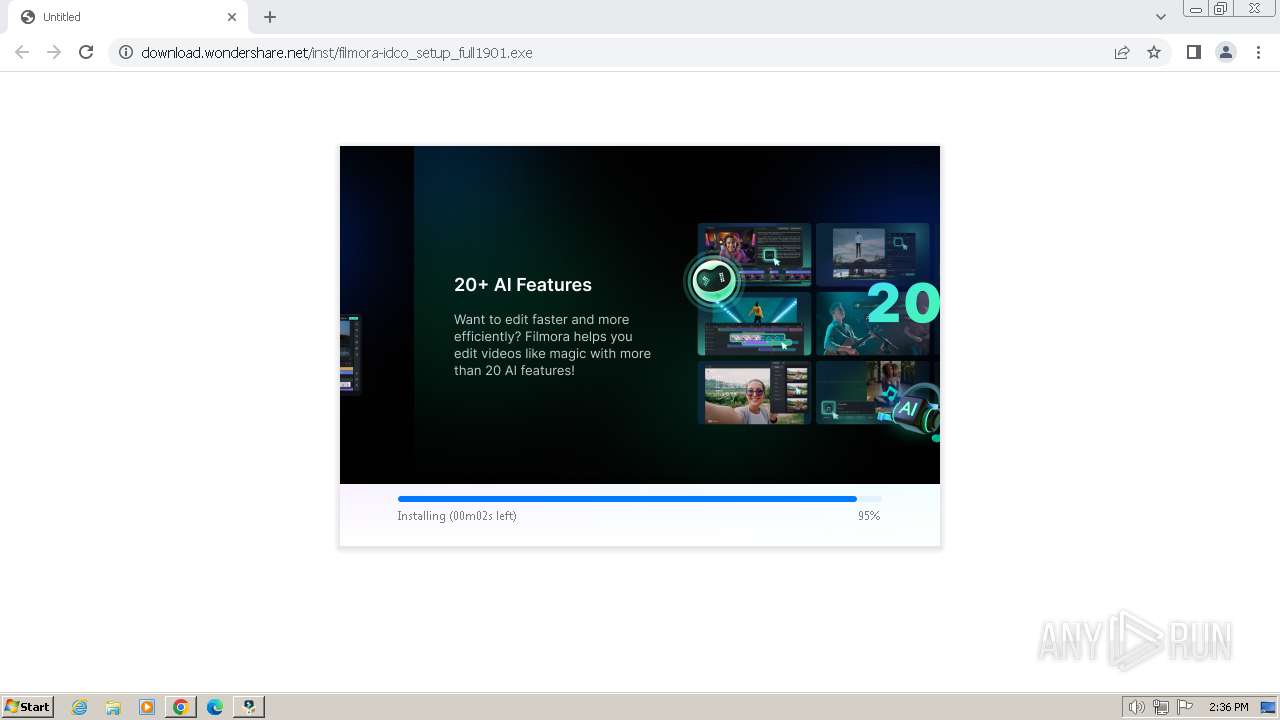This screenshot has width=1280, height=720.
Task: Show desktop button in tray corner
Action: pos(1268,707)
